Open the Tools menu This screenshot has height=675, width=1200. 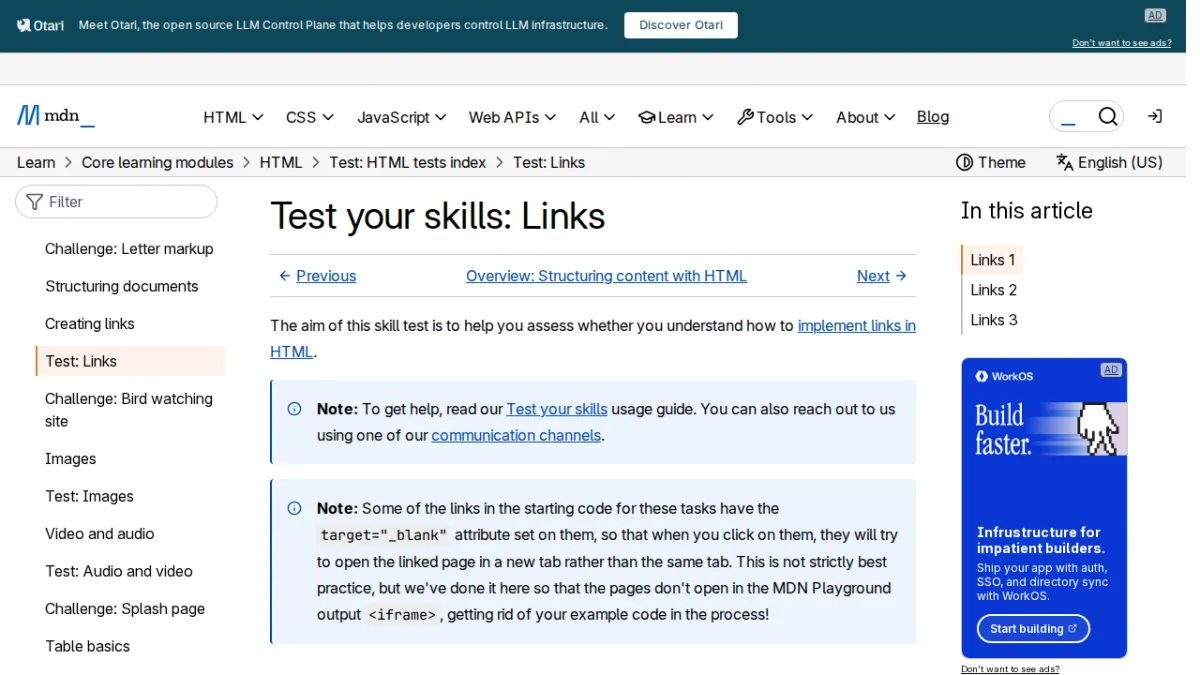point(775,117)
